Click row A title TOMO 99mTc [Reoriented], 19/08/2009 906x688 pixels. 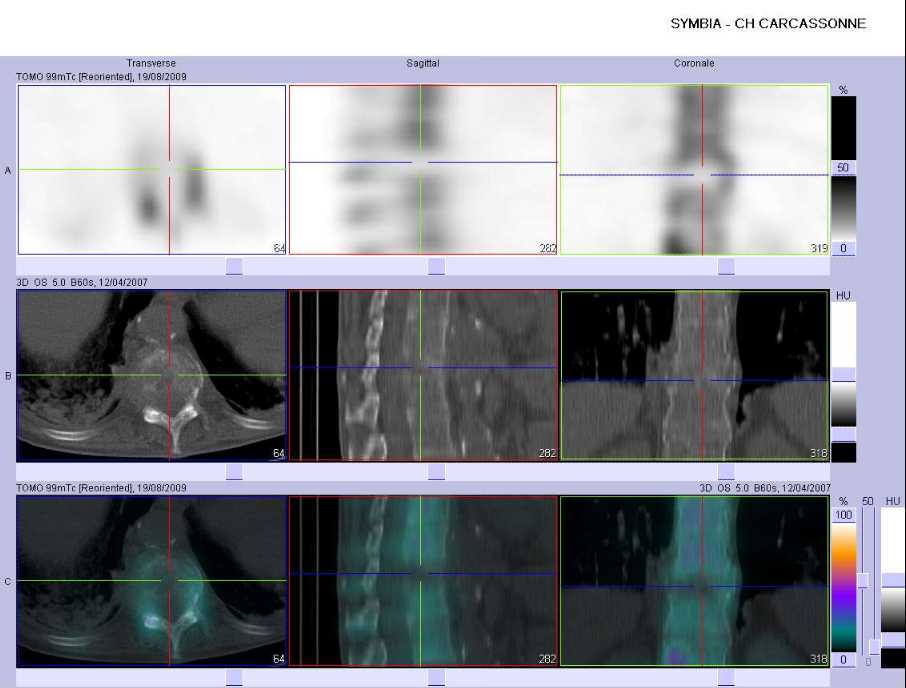click(101, 76)
